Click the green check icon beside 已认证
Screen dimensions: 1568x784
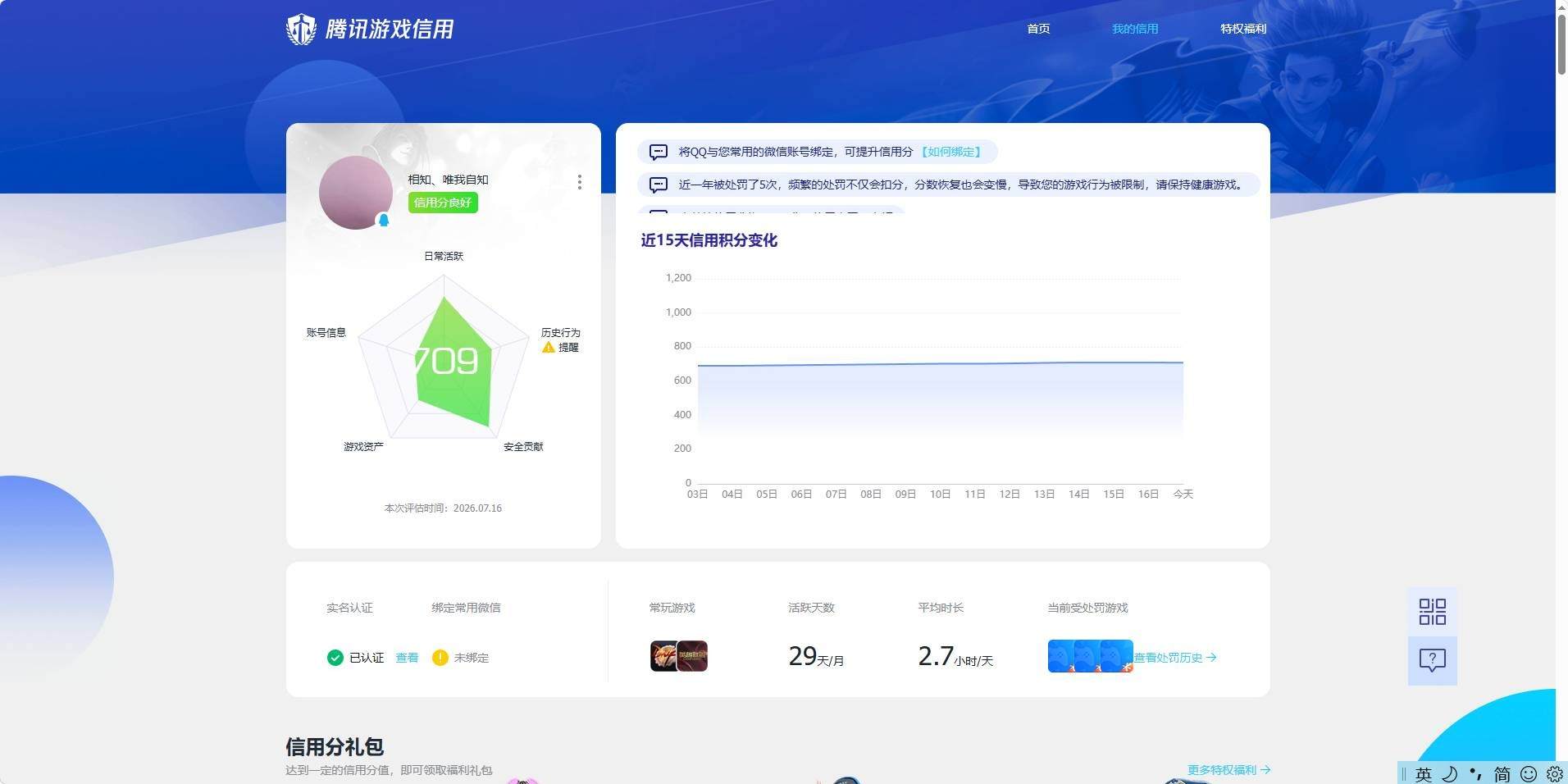point(335,658)
